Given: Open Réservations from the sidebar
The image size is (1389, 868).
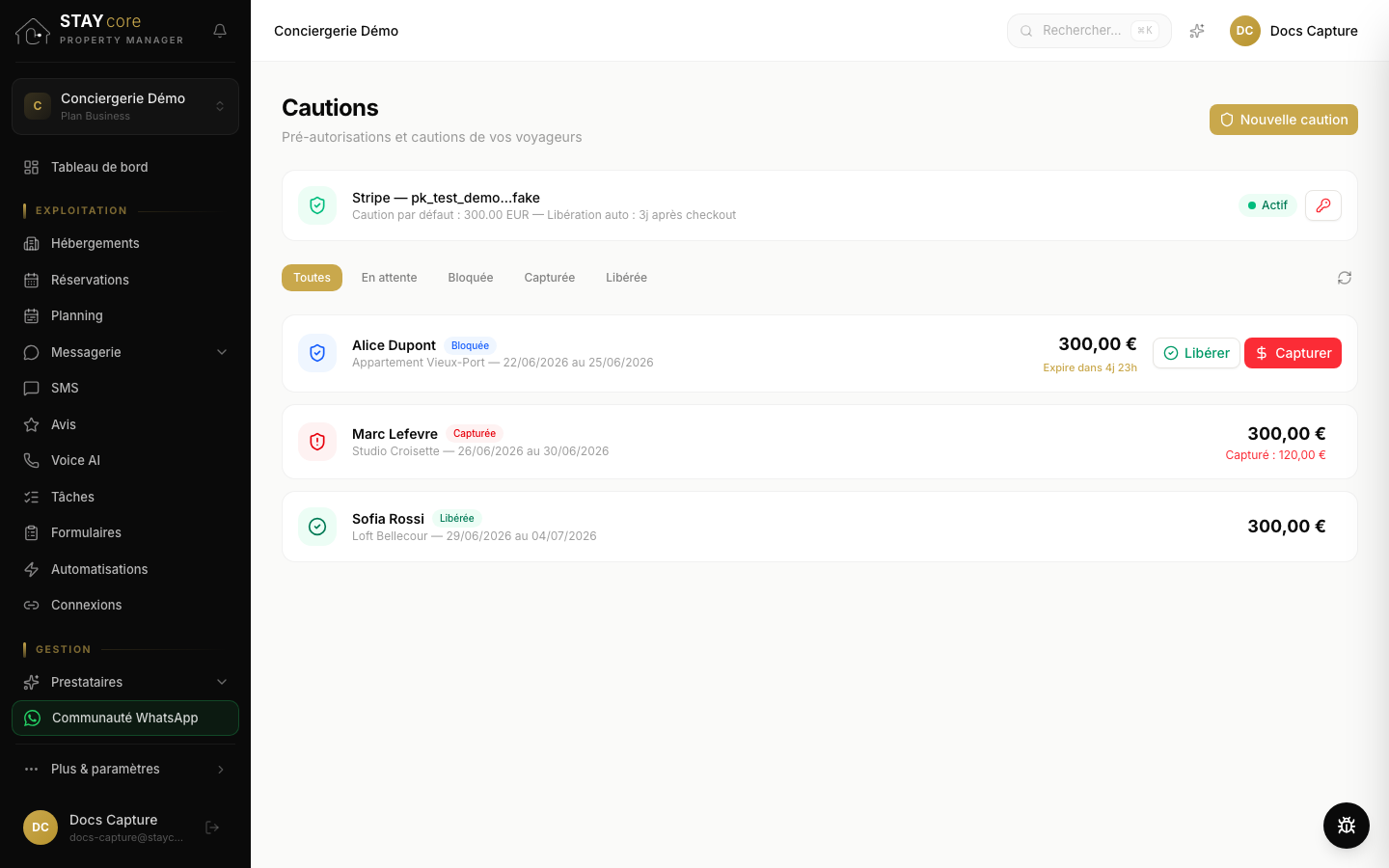Looking at the screenshot, I should tap(125, 281).
